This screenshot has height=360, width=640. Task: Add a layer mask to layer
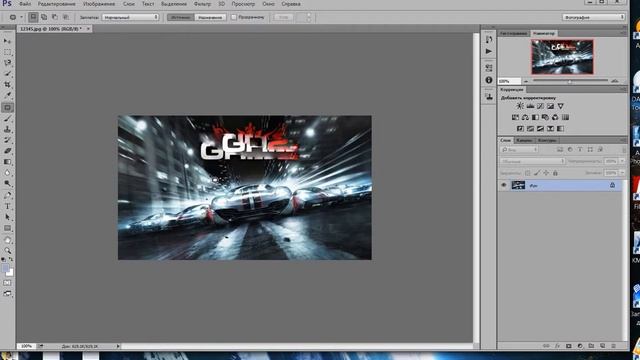click(x=569, y=346)
